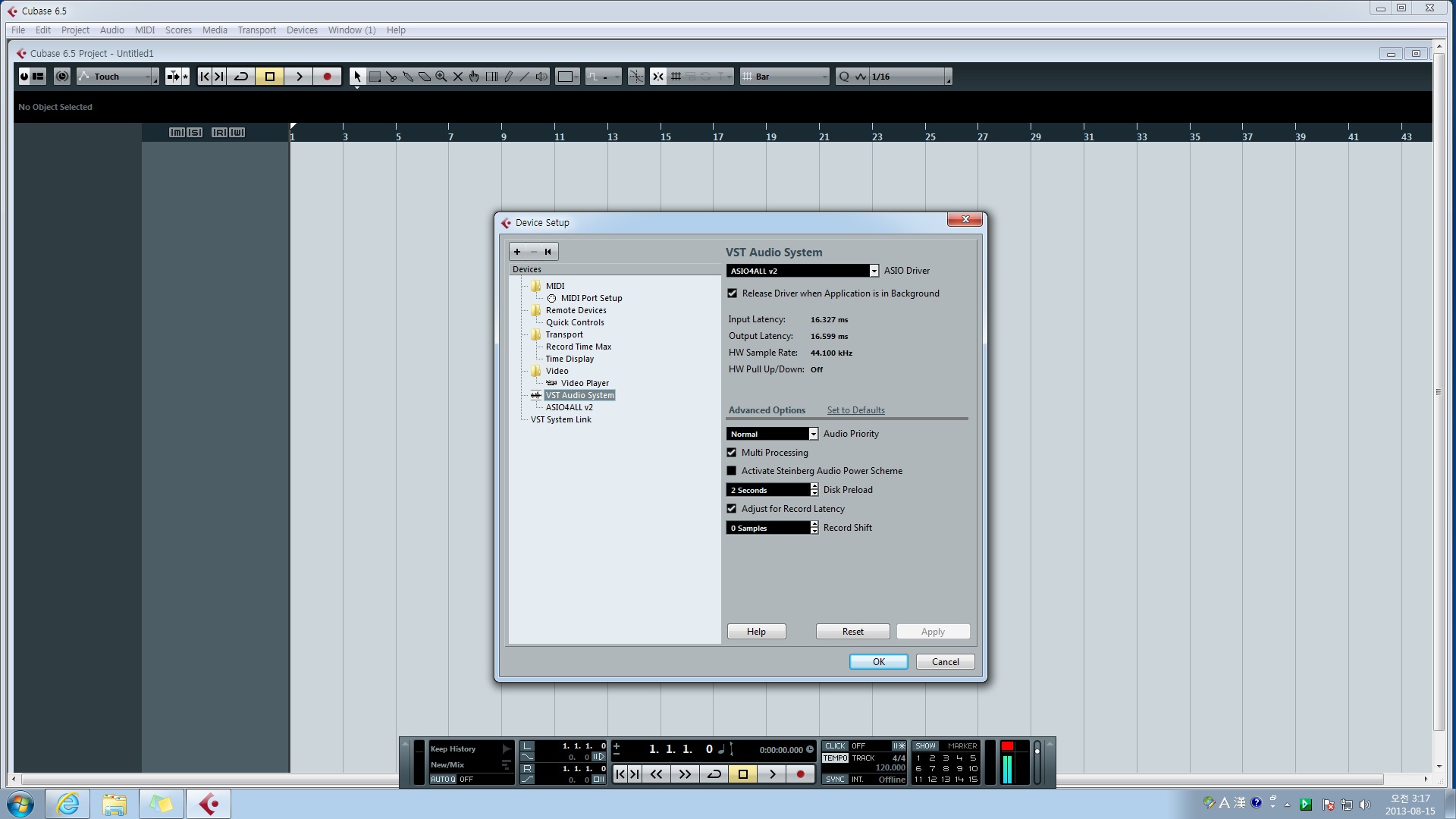Open the File menu
The image size is (1456, 819).
18,30
